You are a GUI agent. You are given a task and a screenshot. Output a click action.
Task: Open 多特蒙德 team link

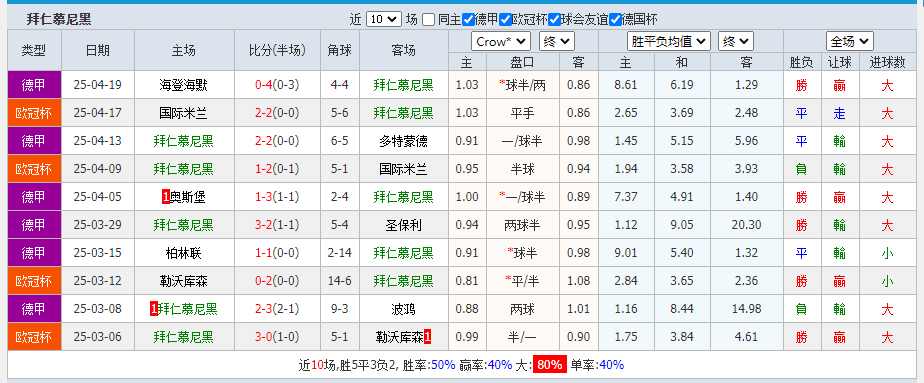tap(404, 141)
